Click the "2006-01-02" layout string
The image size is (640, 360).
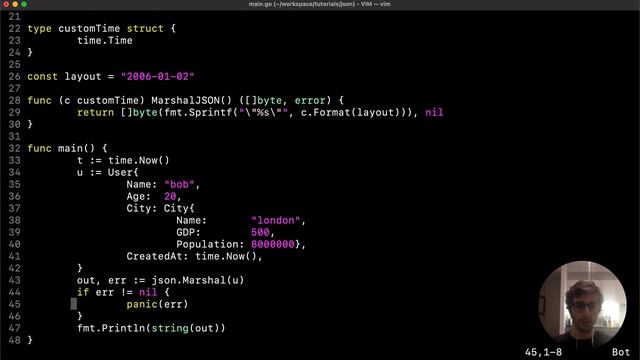pos(158,76)
